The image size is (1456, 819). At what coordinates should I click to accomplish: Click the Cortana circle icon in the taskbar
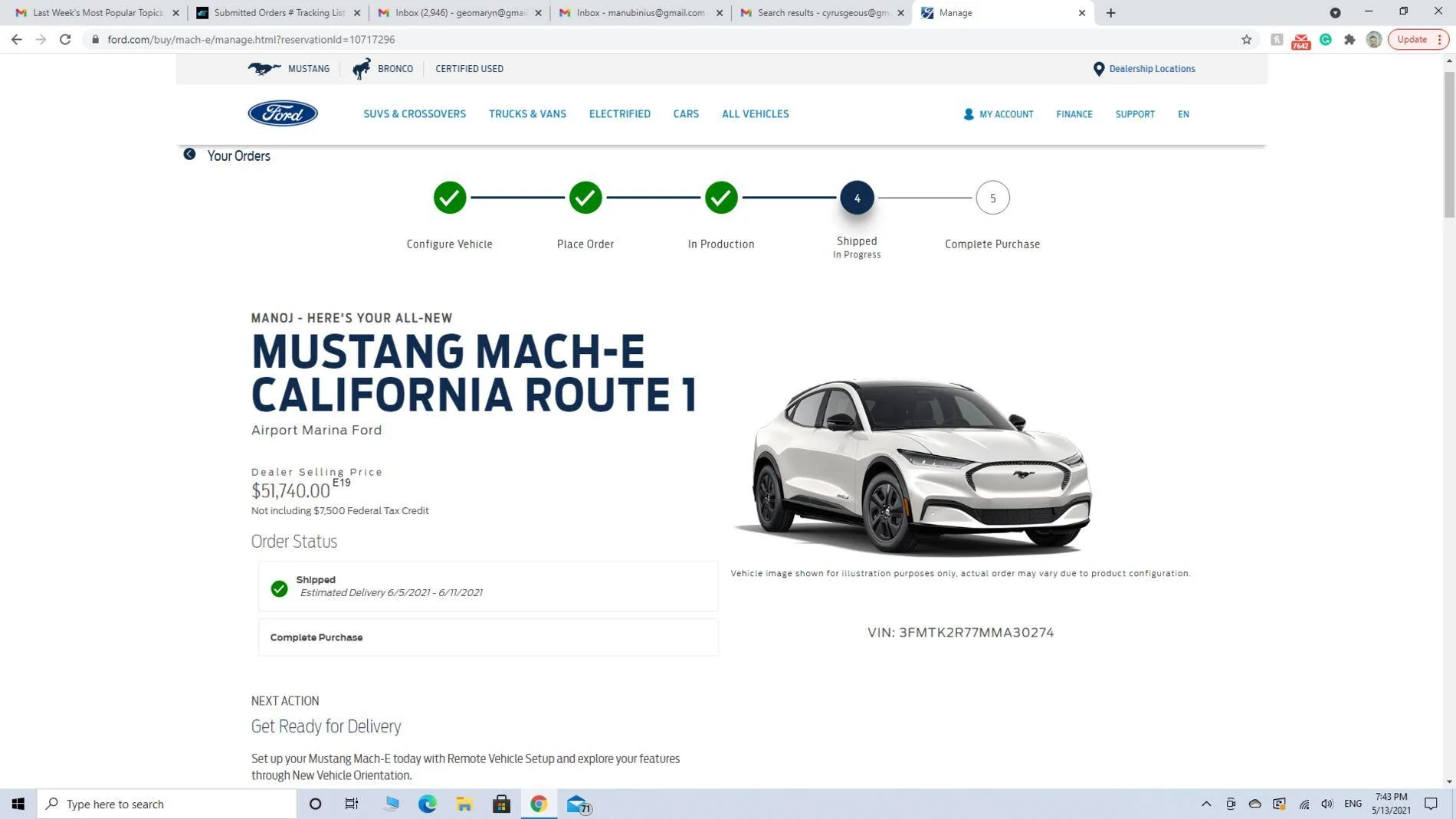click(x=315, y=804)
